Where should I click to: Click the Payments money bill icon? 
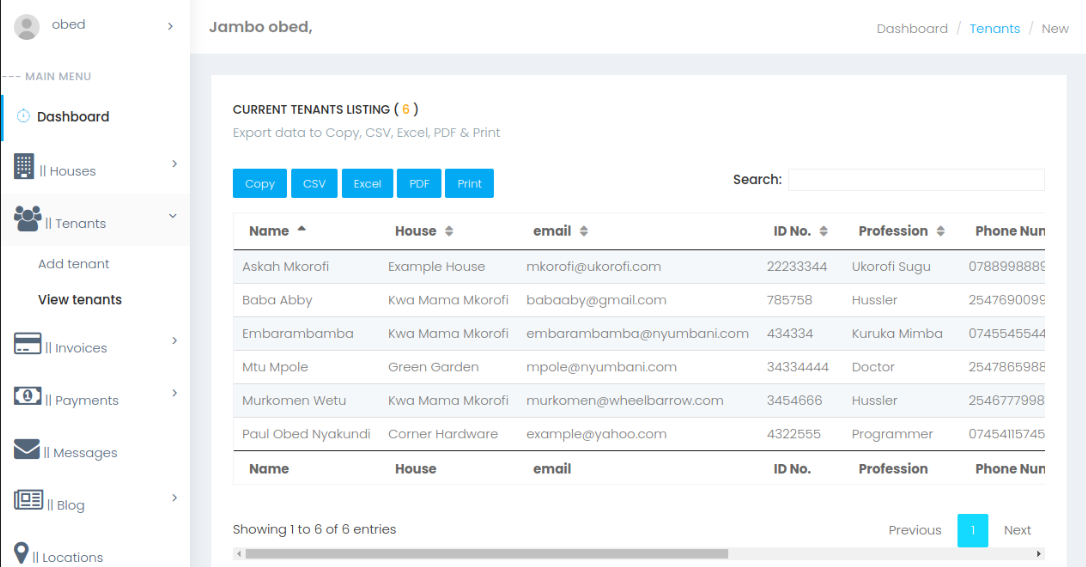pos(27,396)
